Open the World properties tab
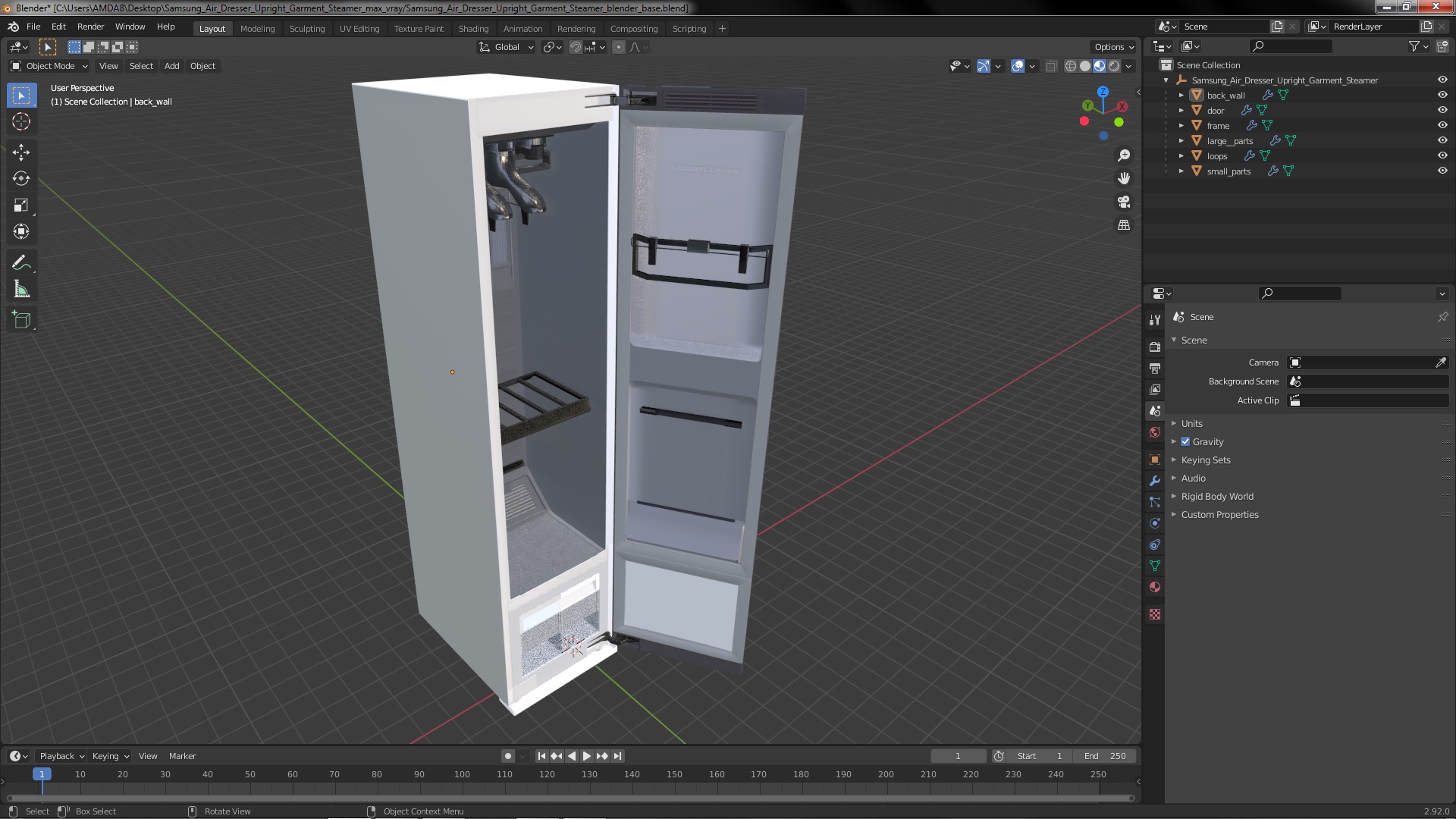Image resolution: width=1456 pixels, height=819 pixels. click(x=1155, y=432)
